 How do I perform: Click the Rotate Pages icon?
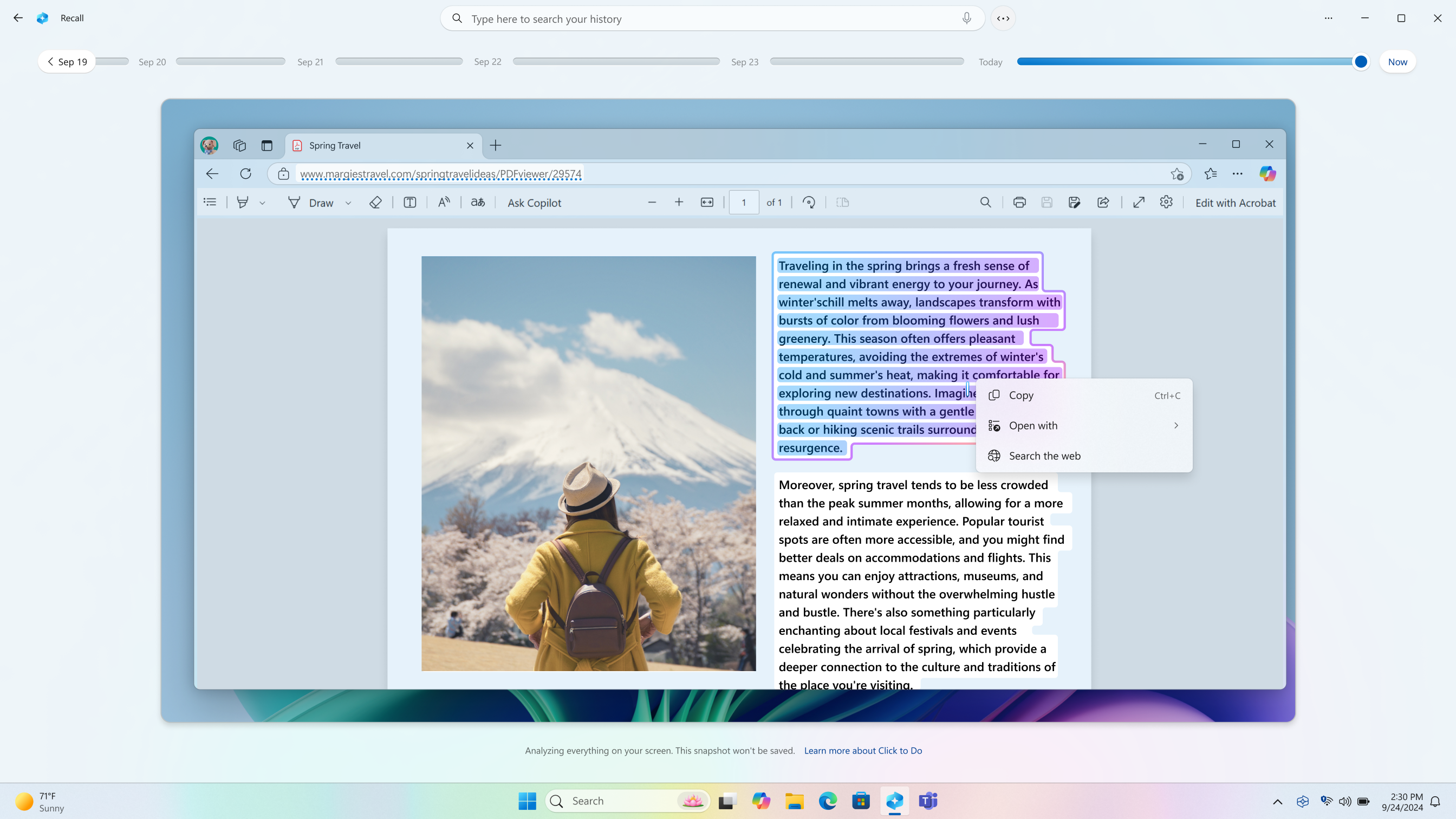click(x=810, y=202)
